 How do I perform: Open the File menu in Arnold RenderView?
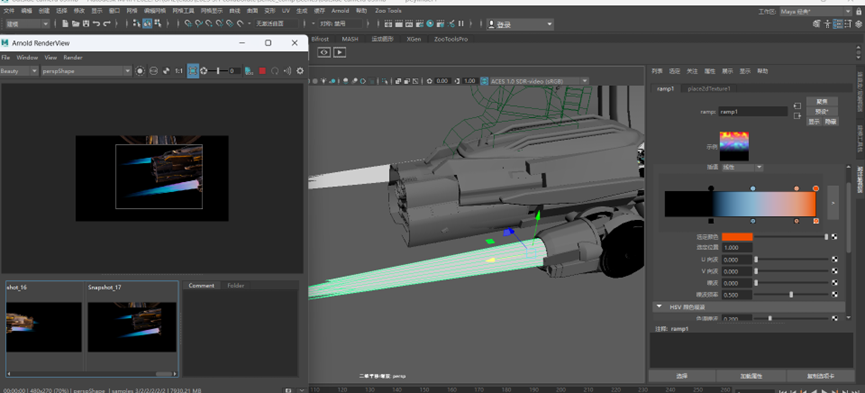[6, 57]
